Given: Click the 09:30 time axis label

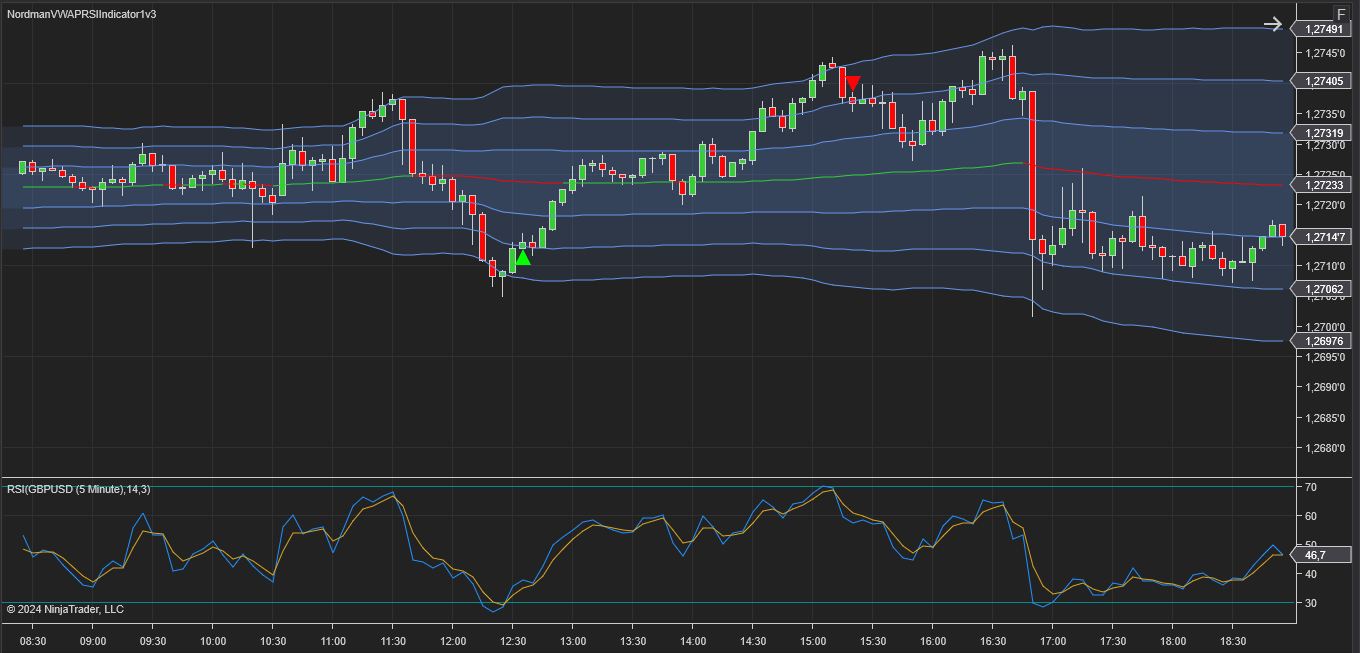Looking at the screenshot, I should click(153, 641).
